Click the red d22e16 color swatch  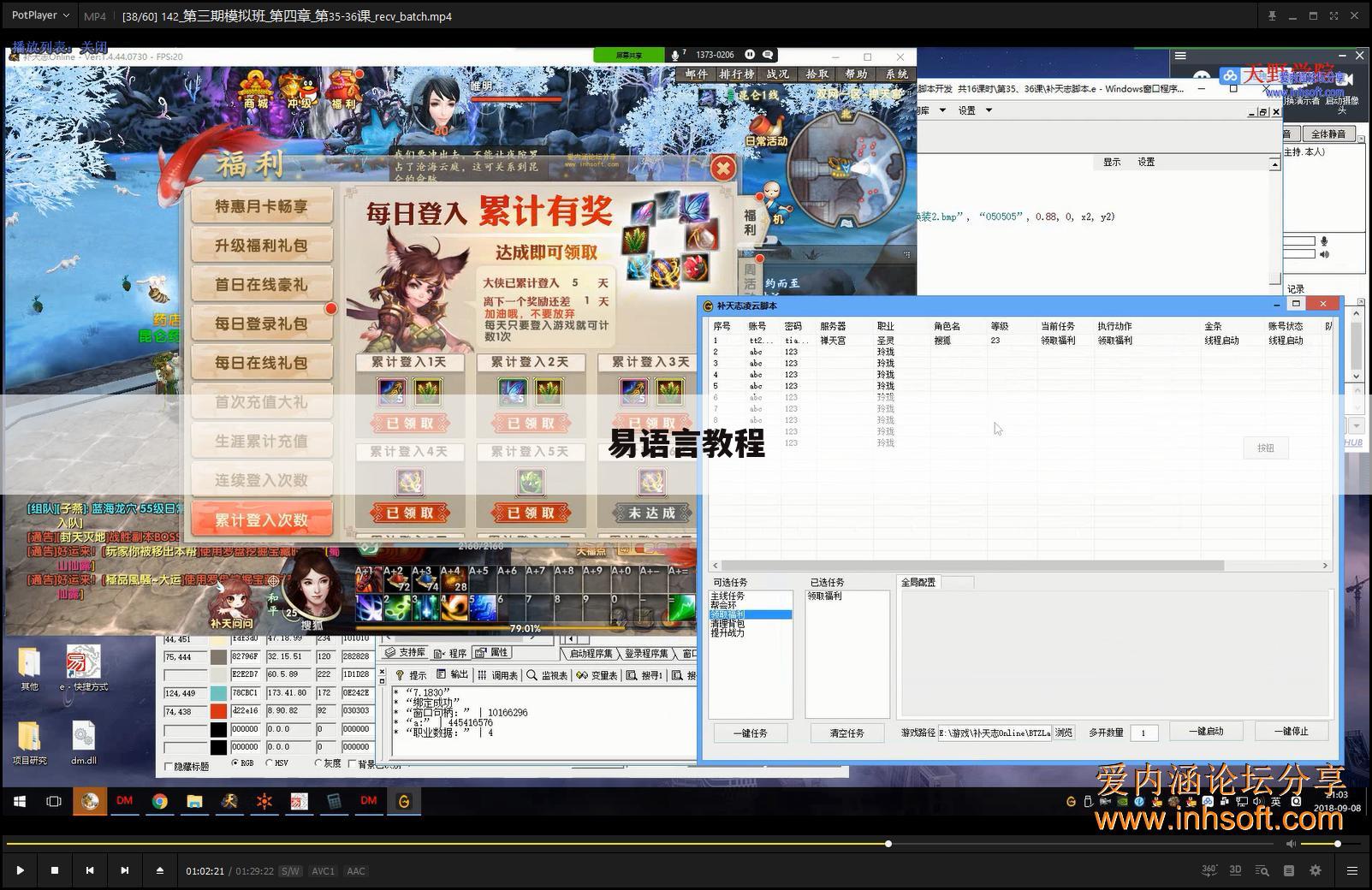pyautogui.click(x=218, y=711)
